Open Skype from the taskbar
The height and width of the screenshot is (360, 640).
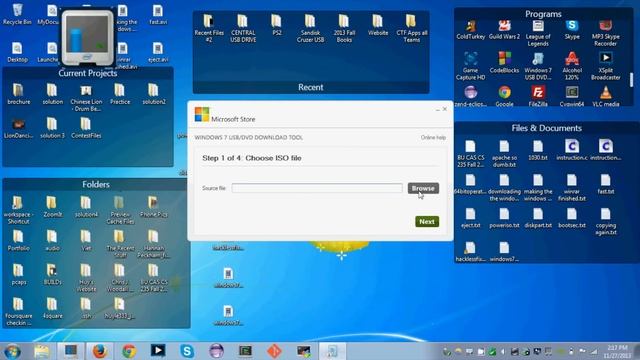tap(187, 351)
